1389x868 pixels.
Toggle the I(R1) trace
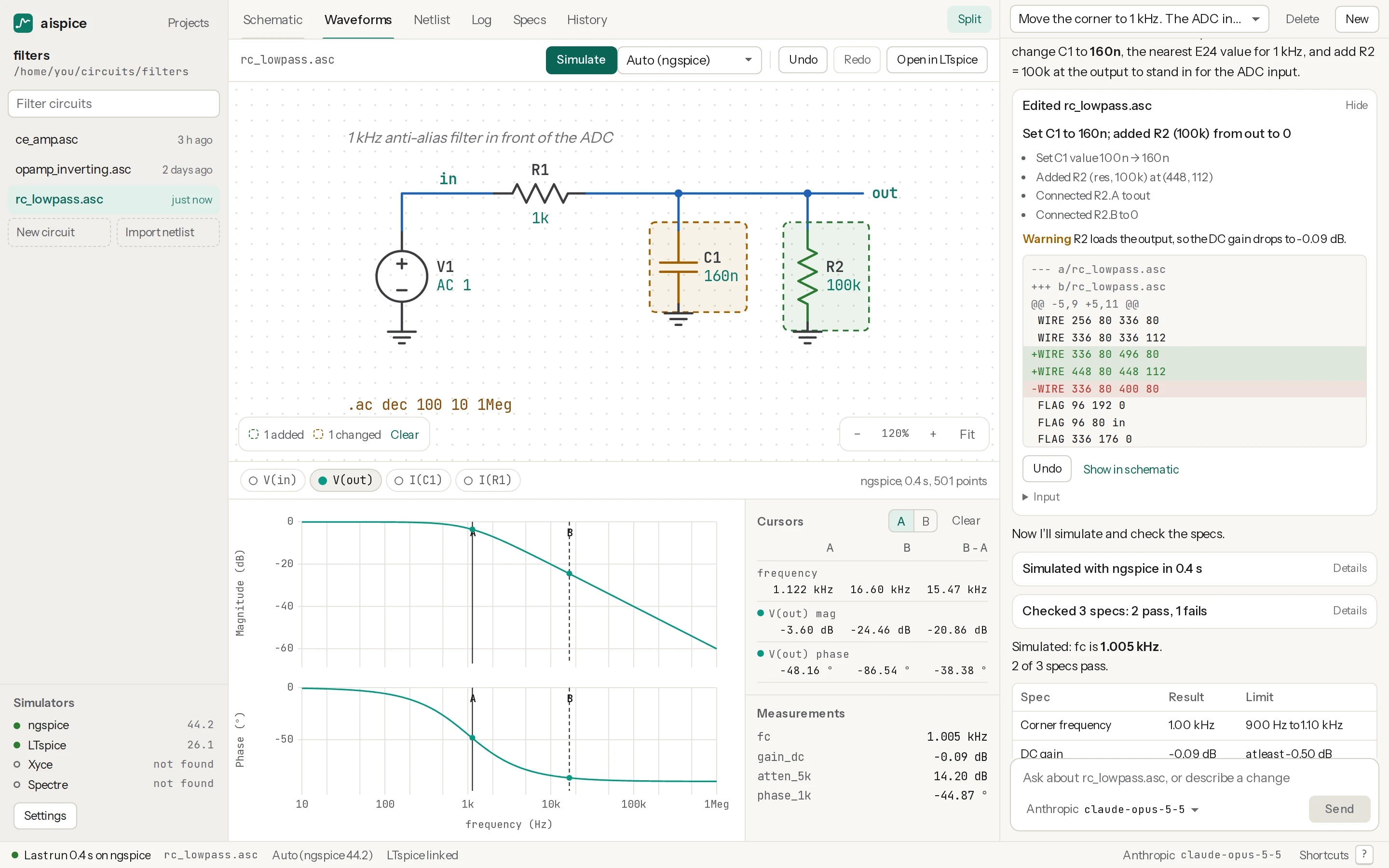488,480
